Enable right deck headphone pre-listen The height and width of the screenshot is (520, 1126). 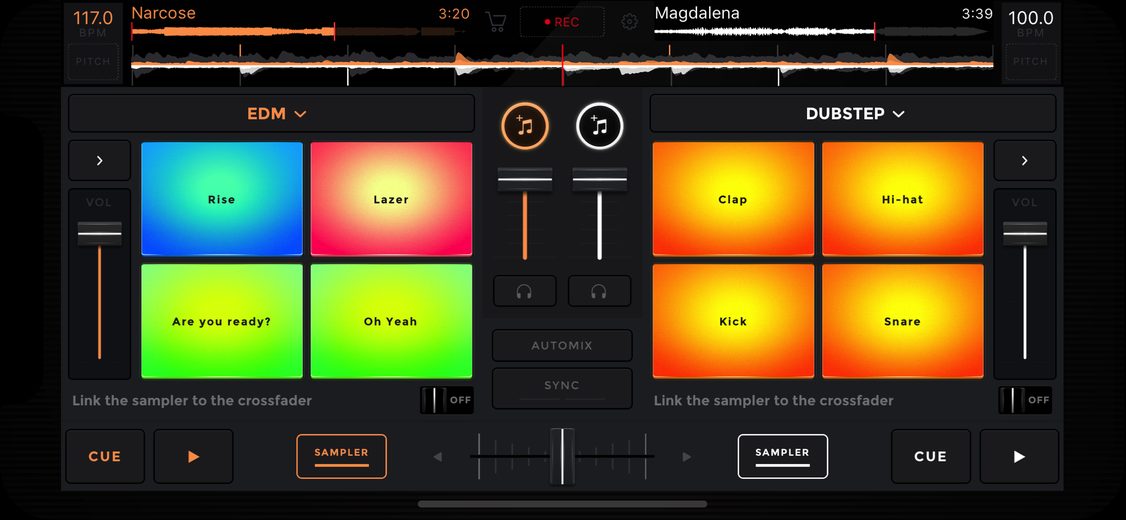pos(600,291)
